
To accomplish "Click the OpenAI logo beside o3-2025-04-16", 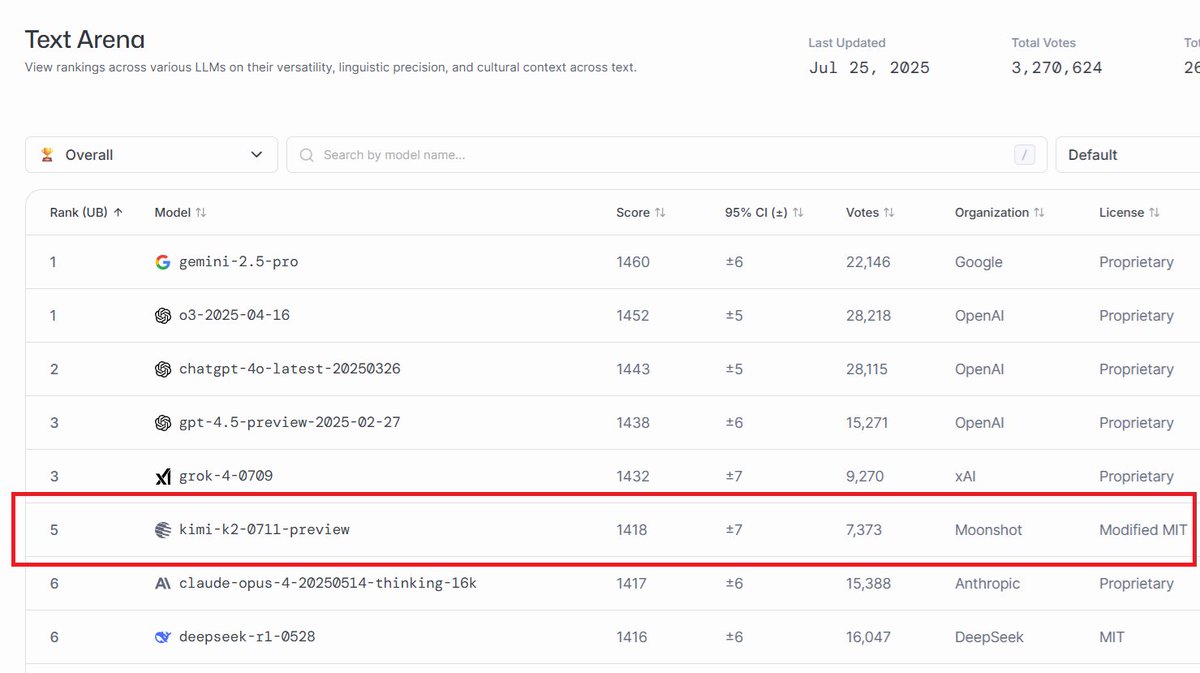I will pyautogui.click(x=163, y=316).
